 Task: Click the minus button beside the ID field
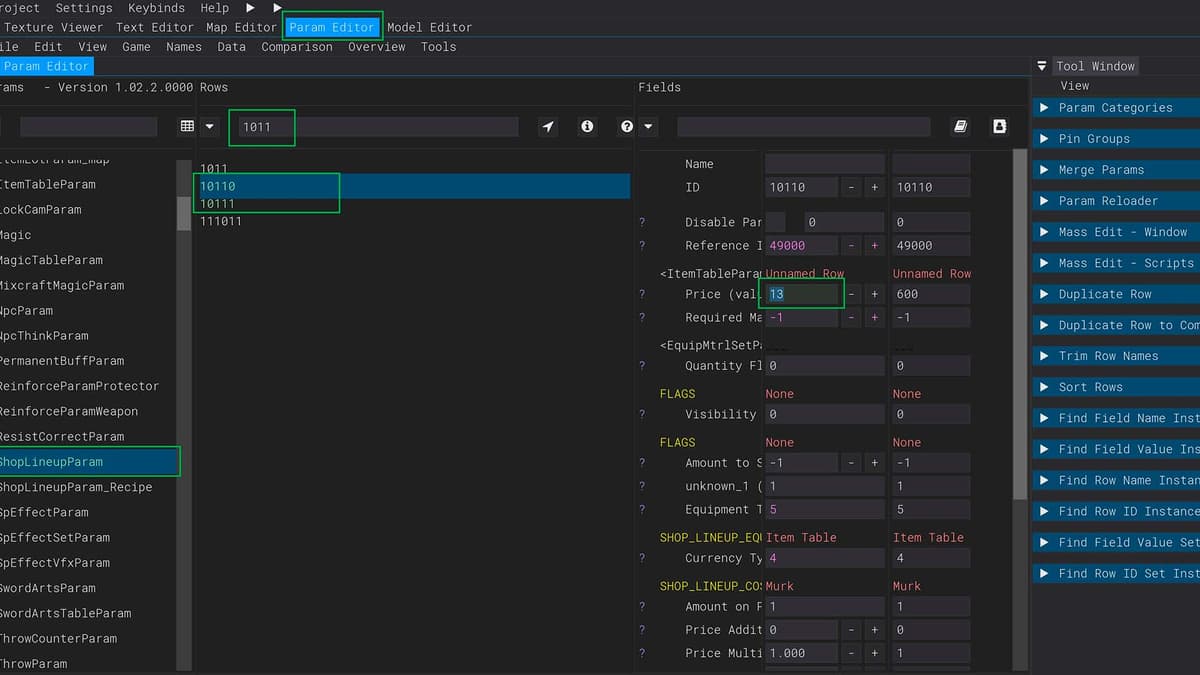(850, 187)
